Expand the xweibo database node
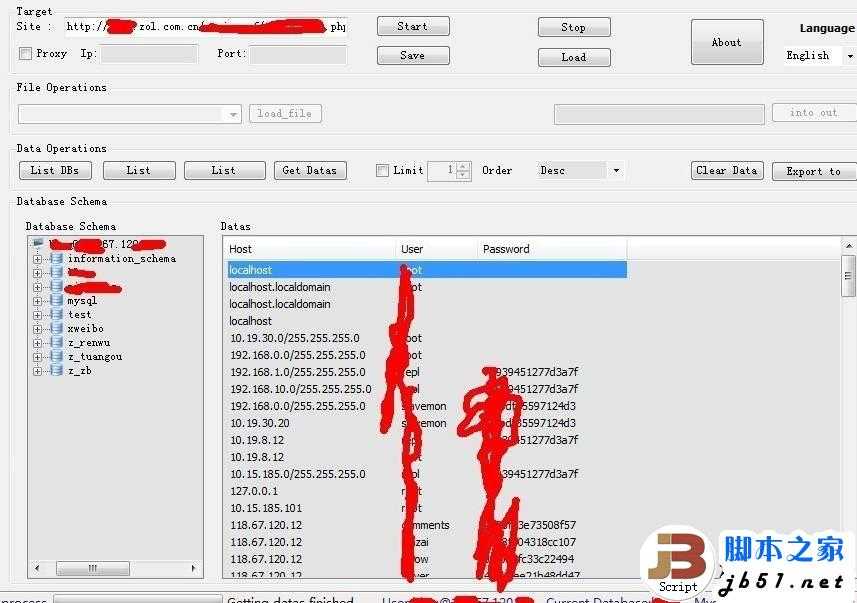 click(x=37, y=329)
